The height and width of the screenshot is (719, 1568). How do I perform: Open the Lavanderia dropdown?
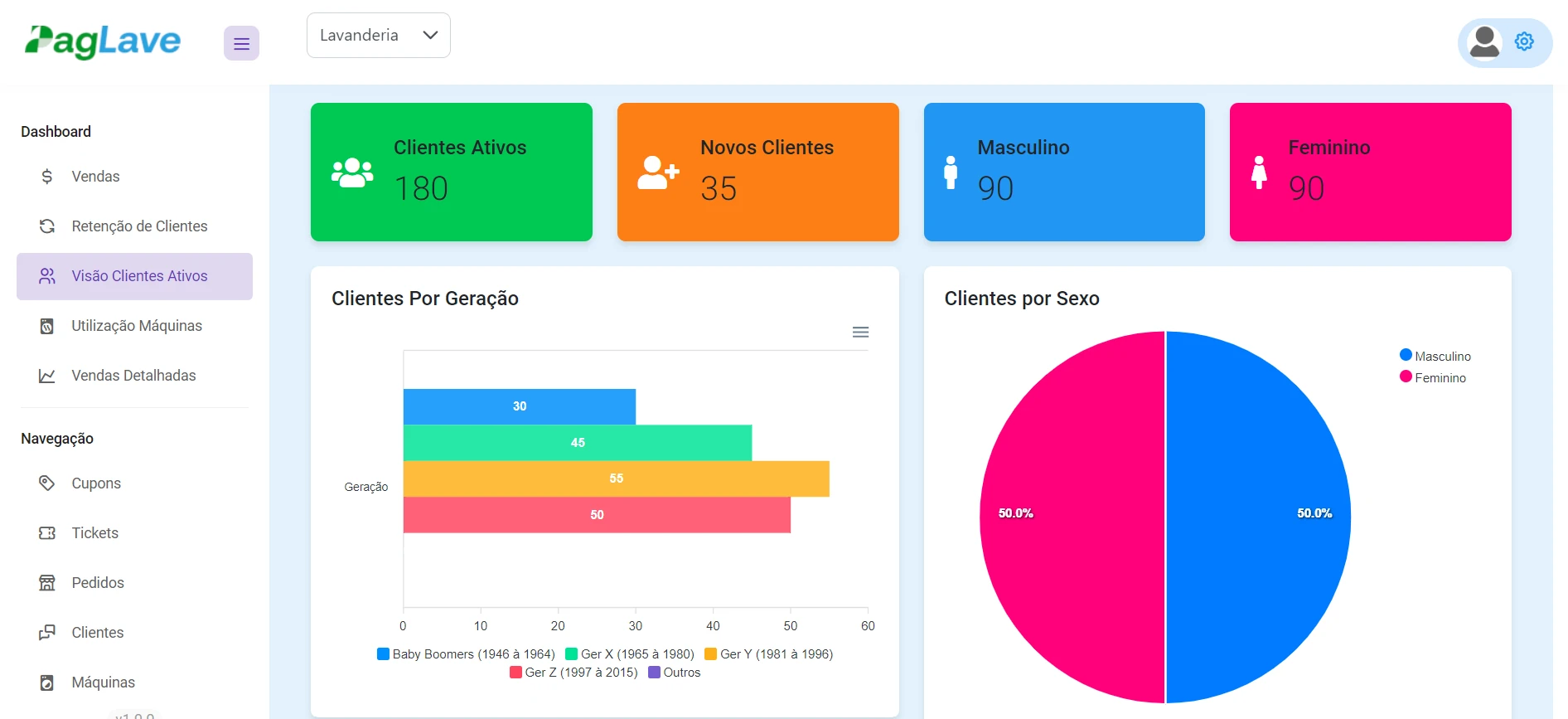[379, 36]
